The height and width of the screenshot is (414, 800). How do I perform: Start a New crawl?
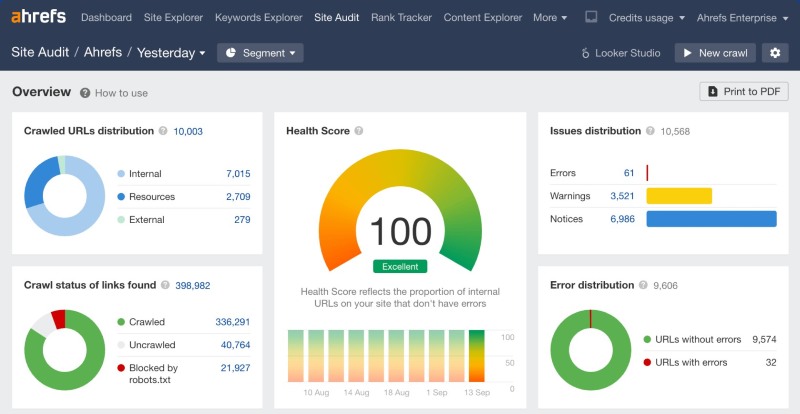(x=715, y=53)
